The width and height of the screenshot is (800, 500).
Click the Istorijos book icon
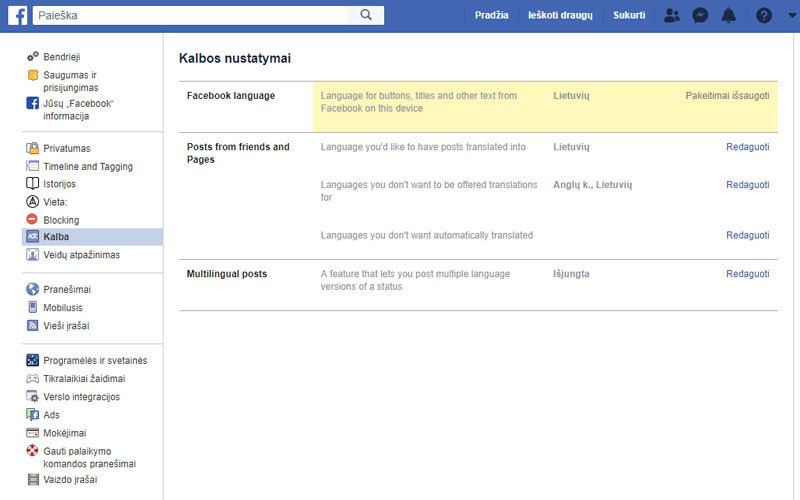(33, 184)
